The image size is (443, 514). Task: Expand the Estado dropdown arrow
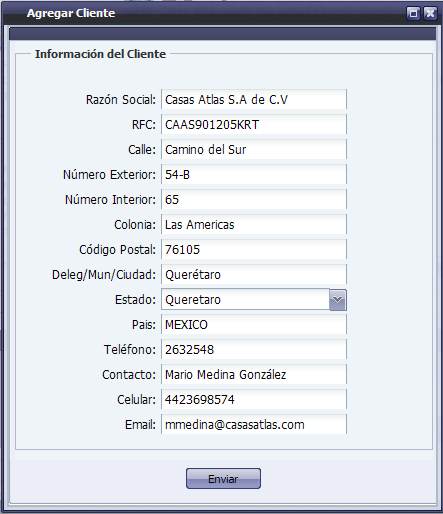point(338,300)
